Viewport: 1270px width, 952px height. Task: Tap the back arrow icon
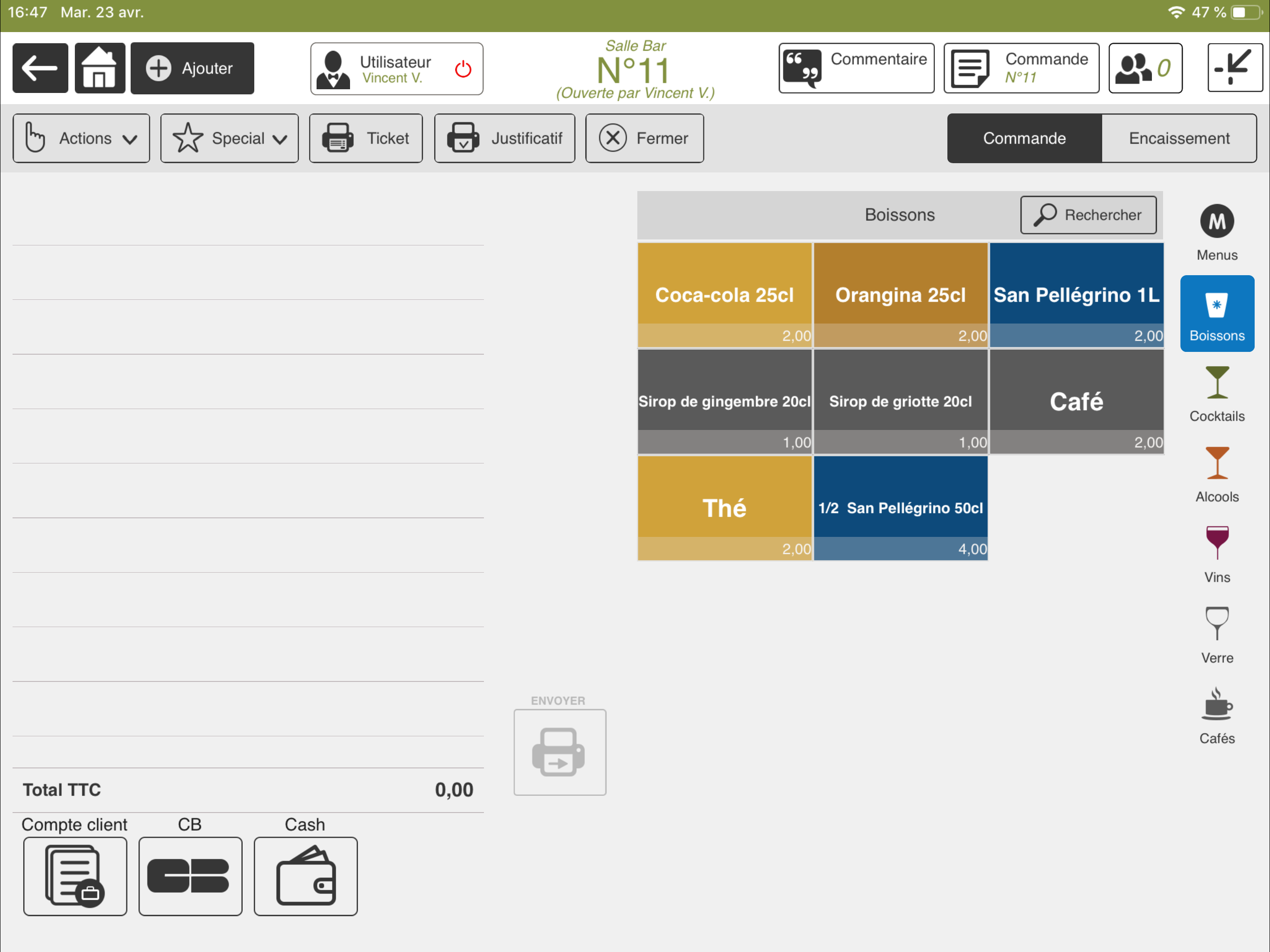point(40,68)
